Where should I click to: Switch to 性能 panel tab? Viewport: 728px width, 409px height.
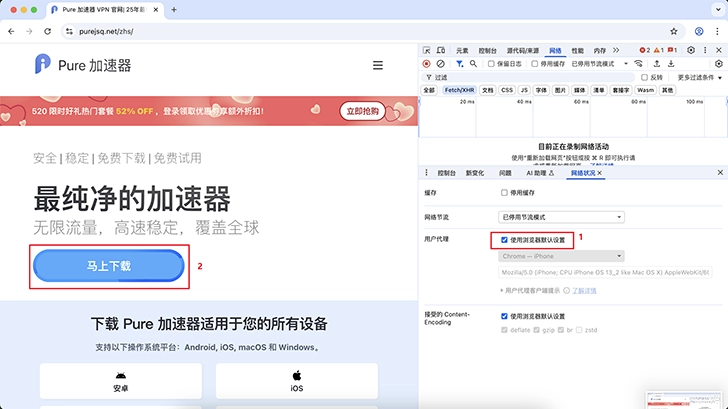tap(577, 51)
